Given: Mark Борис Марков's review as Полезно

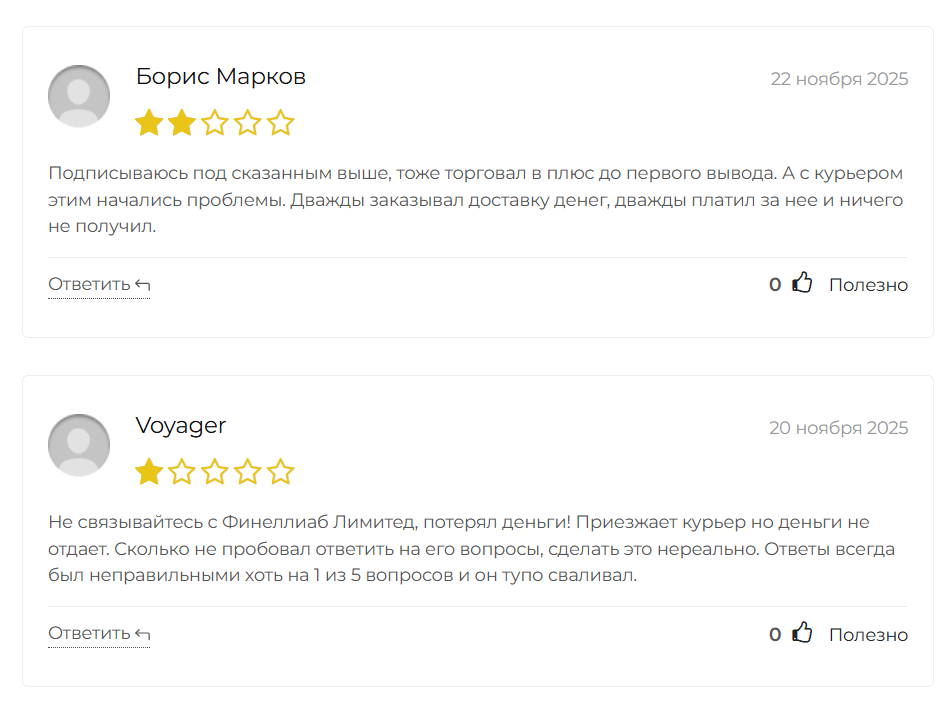Looking at the screenshot, I should click(x=868, y=284).
